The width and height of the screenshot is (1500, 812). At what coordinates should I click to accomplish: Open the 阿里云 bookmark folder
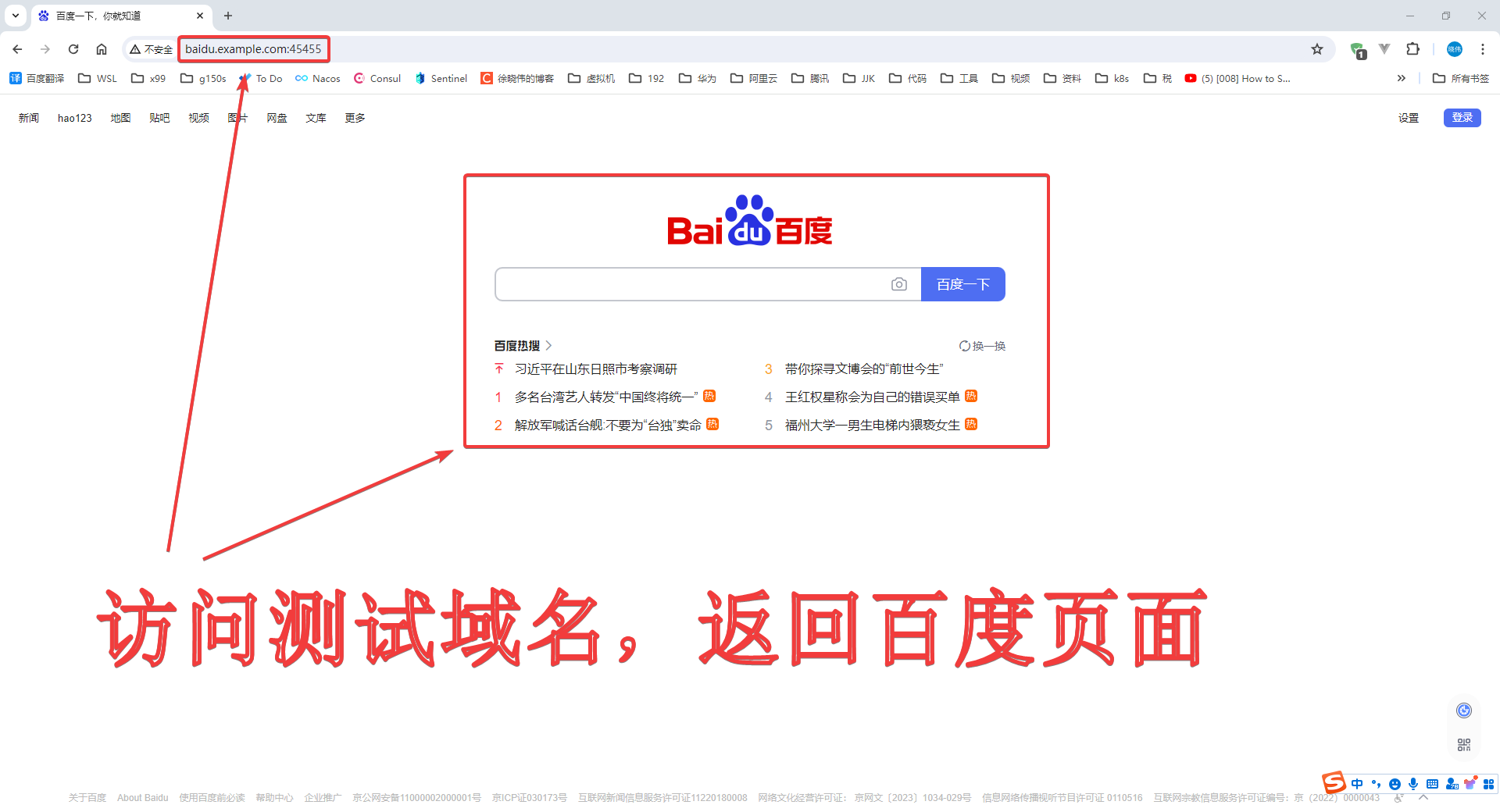click(754, 78)
